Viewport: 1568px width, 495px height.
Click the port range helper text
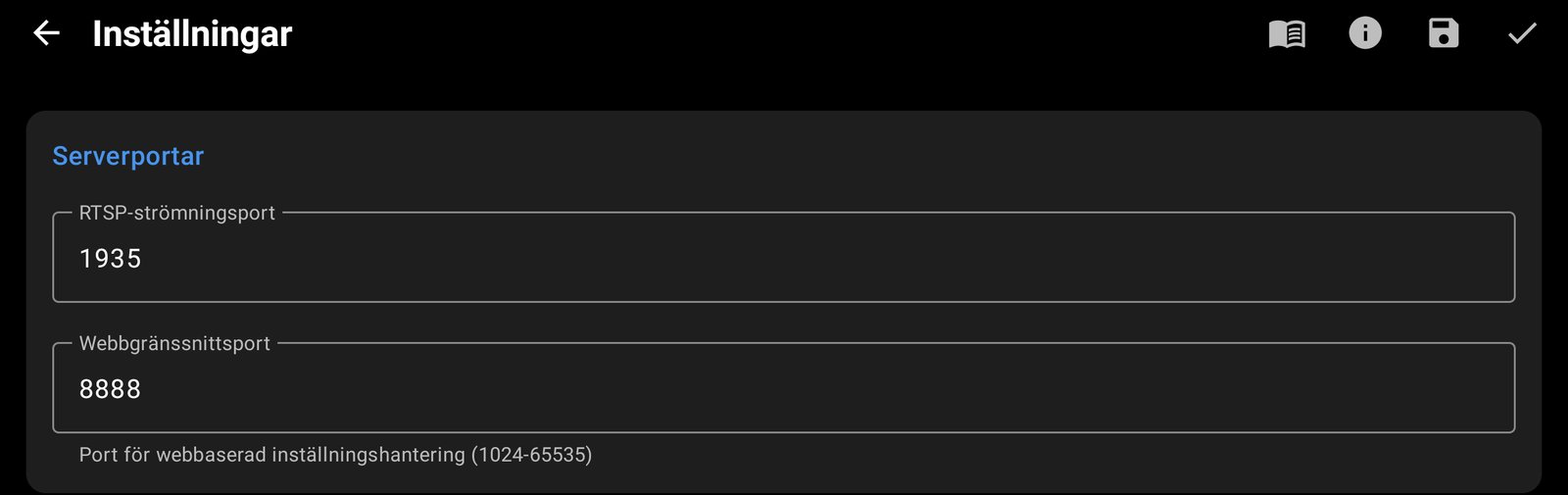tap(335, 455)
